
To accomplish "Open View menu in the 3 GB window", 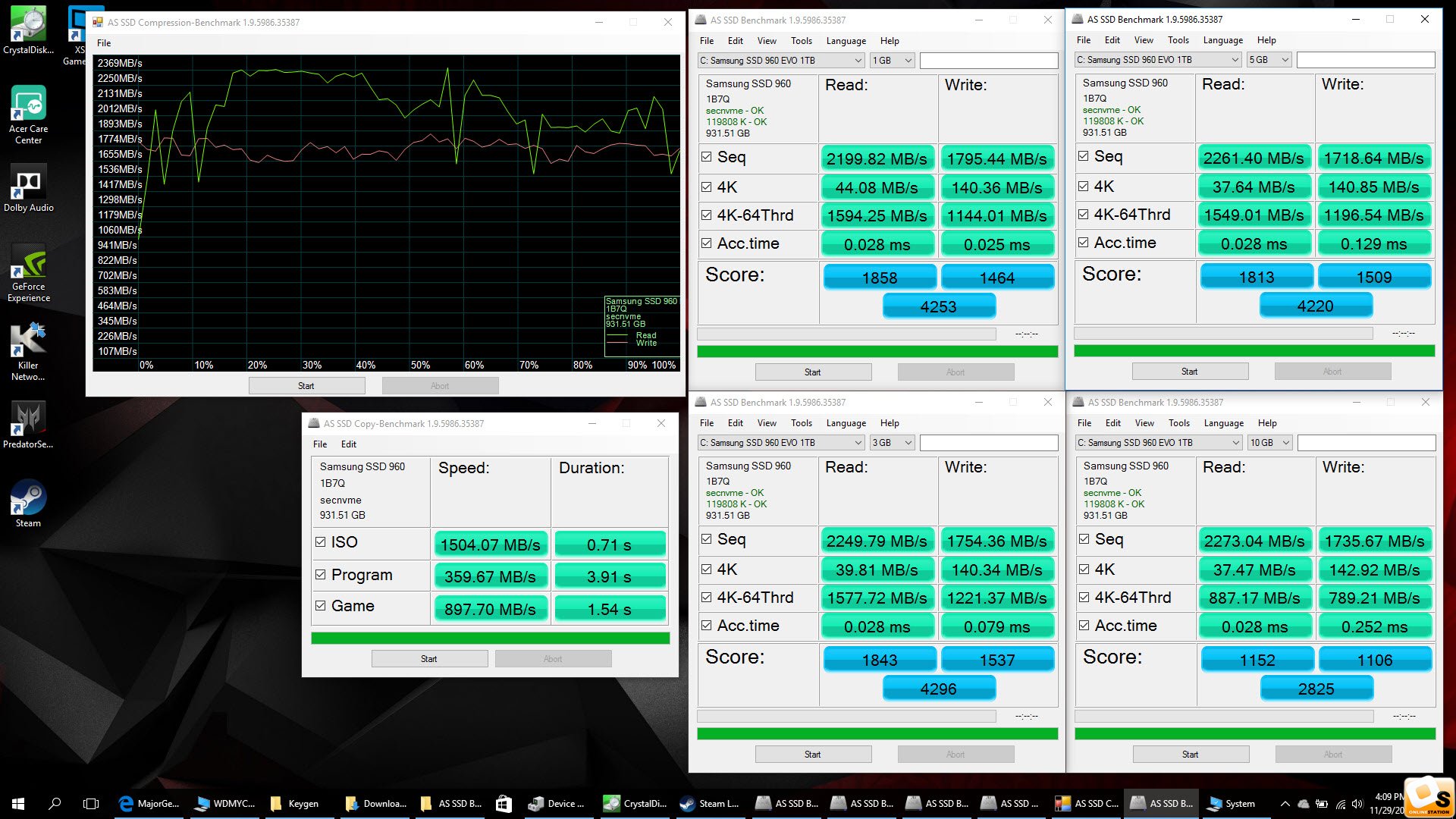I will pyautogui.click(x=767, y=423).
